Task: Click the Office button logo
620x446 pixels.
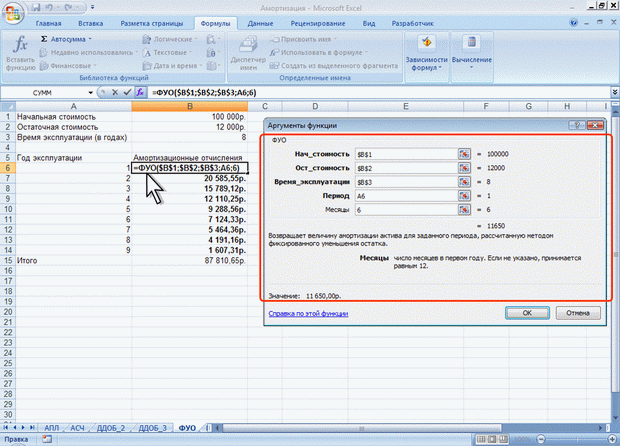Action: pos(13,13)
